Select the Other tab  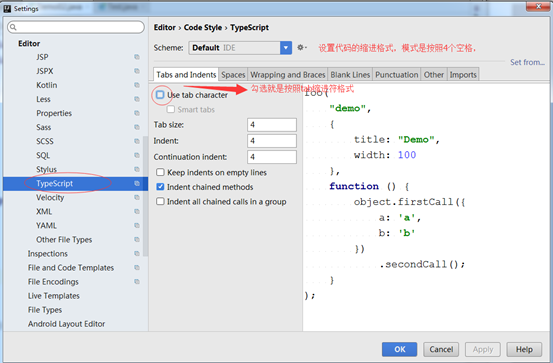pyautogui.click(x=433, y=74)
